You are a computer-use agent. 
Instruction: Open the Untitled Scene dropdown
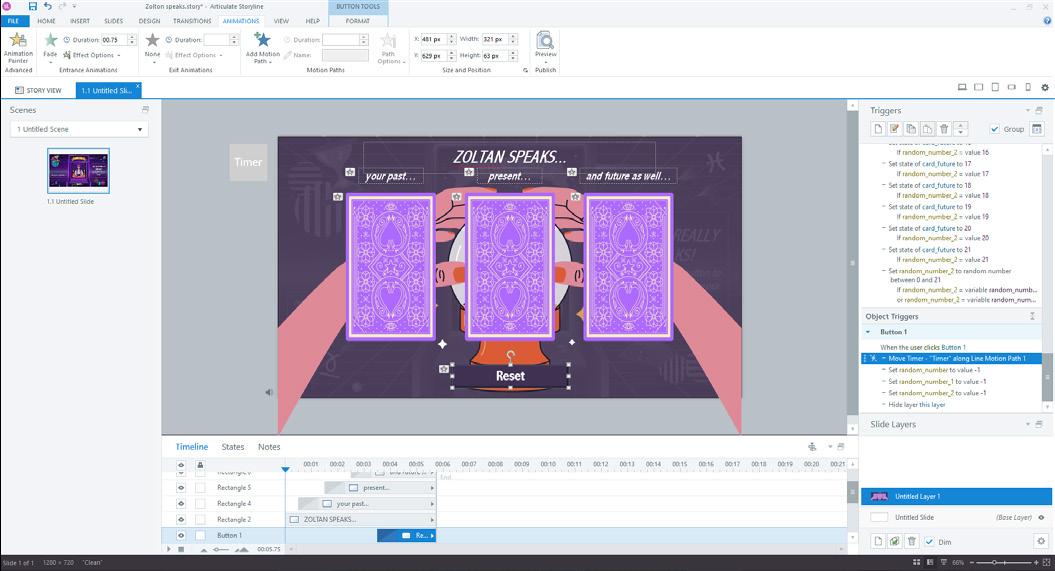tap(79, 129)
